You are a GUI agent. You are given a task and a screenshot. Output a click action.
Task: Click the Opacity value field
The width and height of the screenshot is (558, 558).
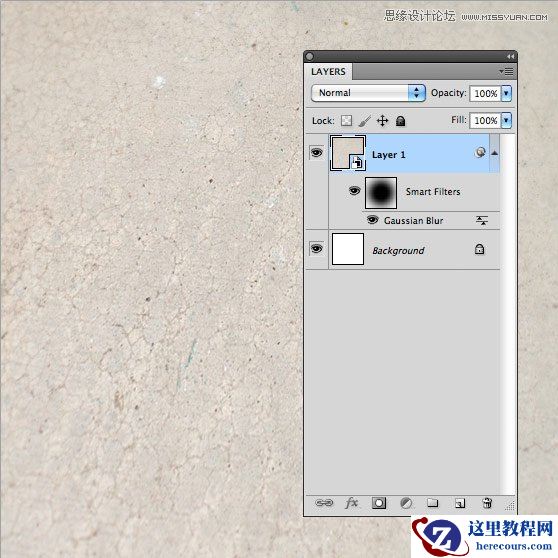485,94
